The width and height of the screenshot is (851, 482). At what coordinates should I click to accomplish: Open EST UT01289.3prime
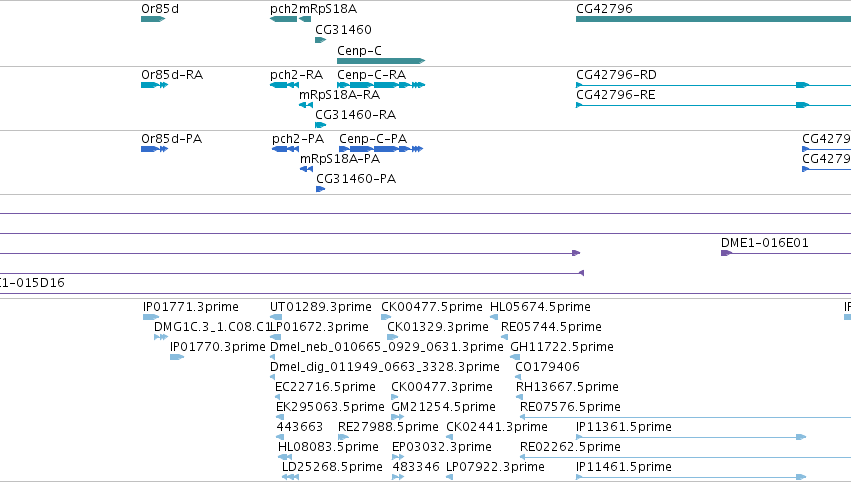(321, 307)
